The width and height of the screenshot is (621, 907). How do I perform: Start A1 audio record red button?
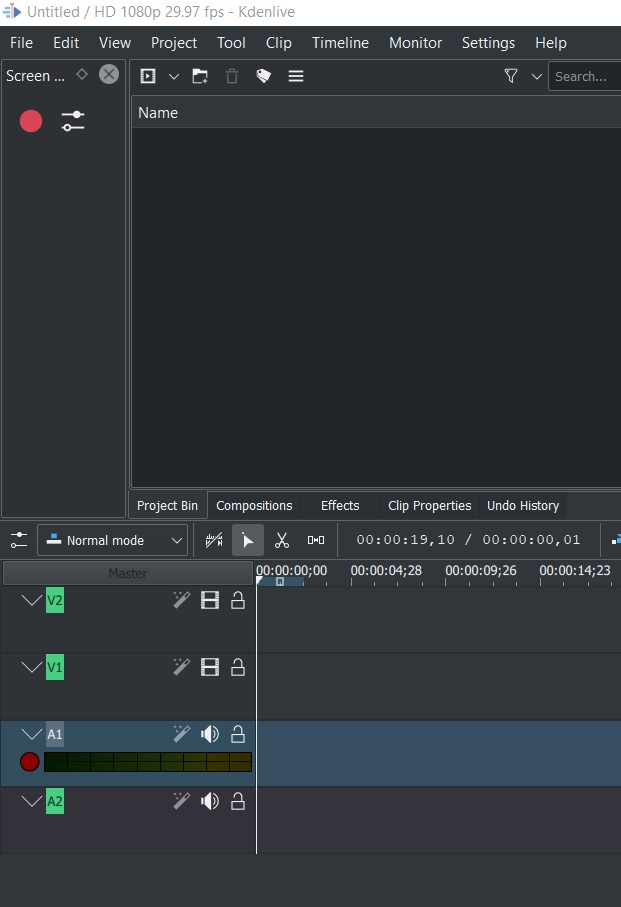(x=29, y=762)
